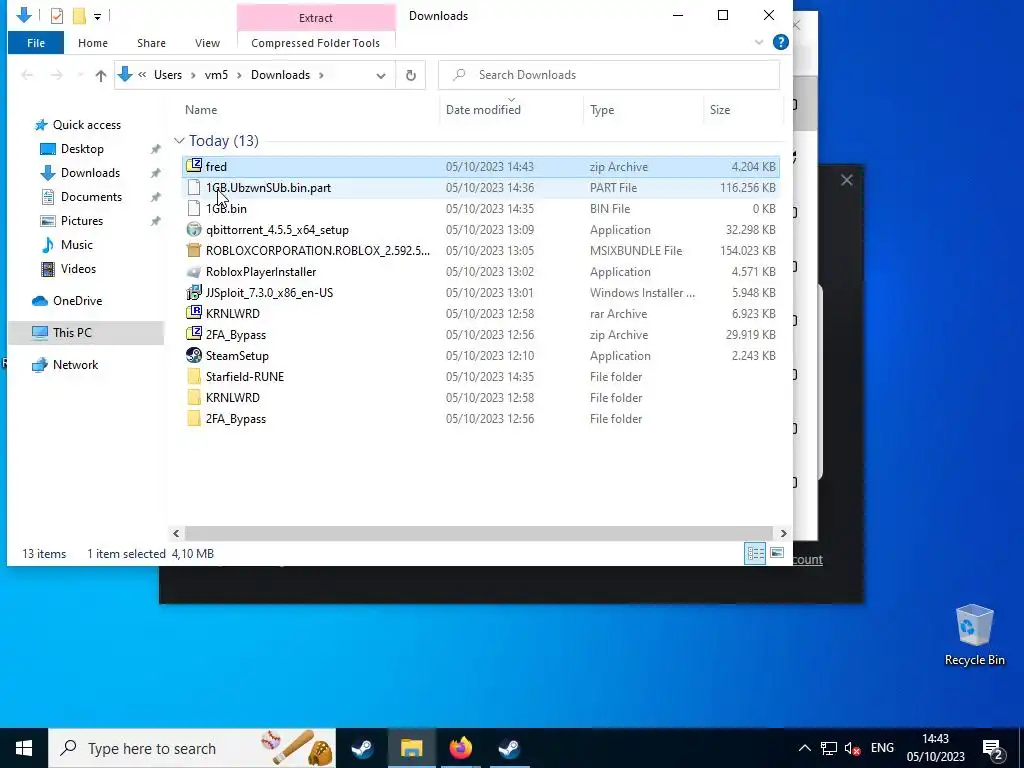
Task: Click the qbittorrent setup file icon
Action: (194, 229)
